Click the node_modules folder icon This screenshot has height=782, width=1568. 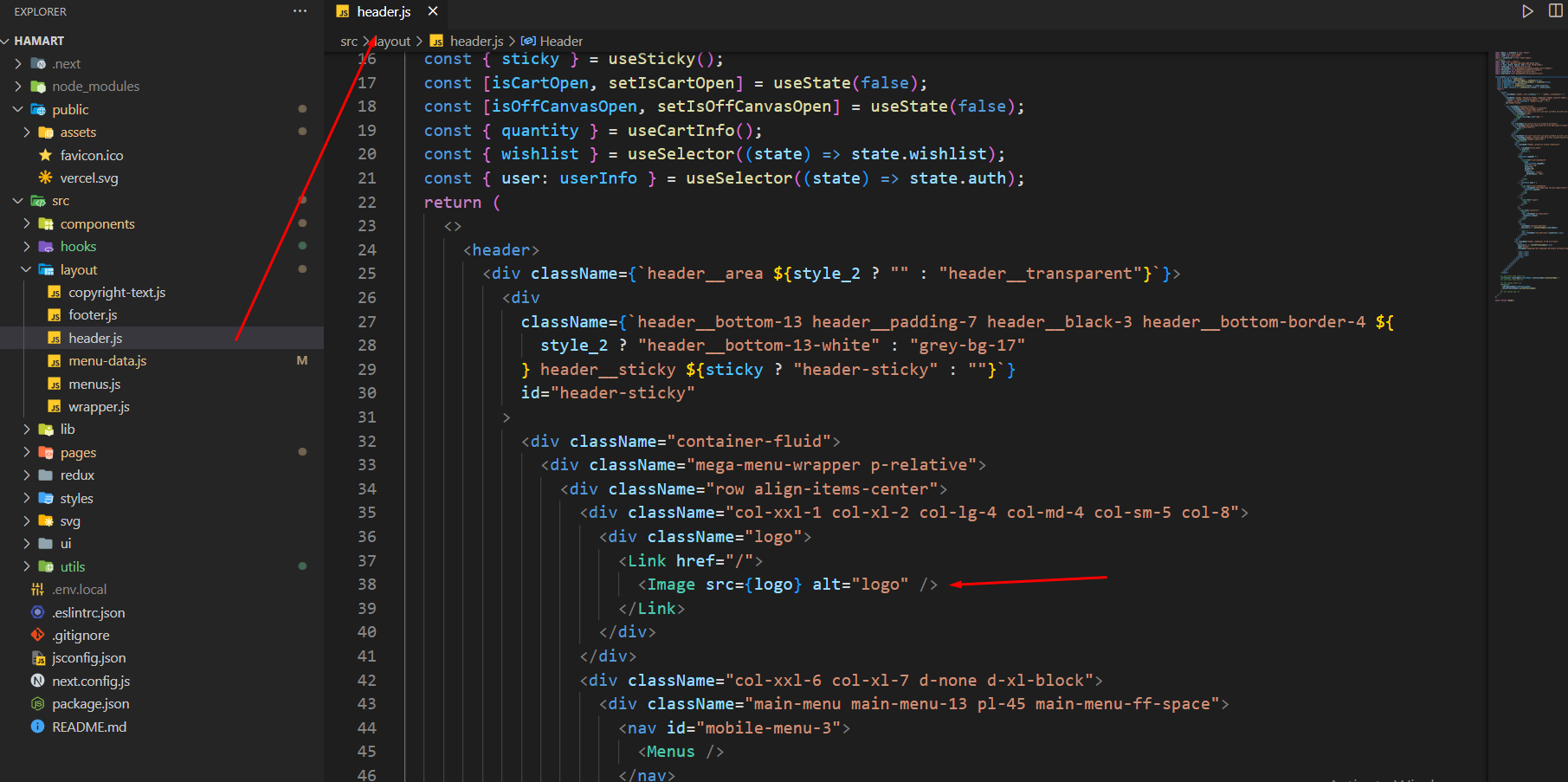[x=38, y=87]
